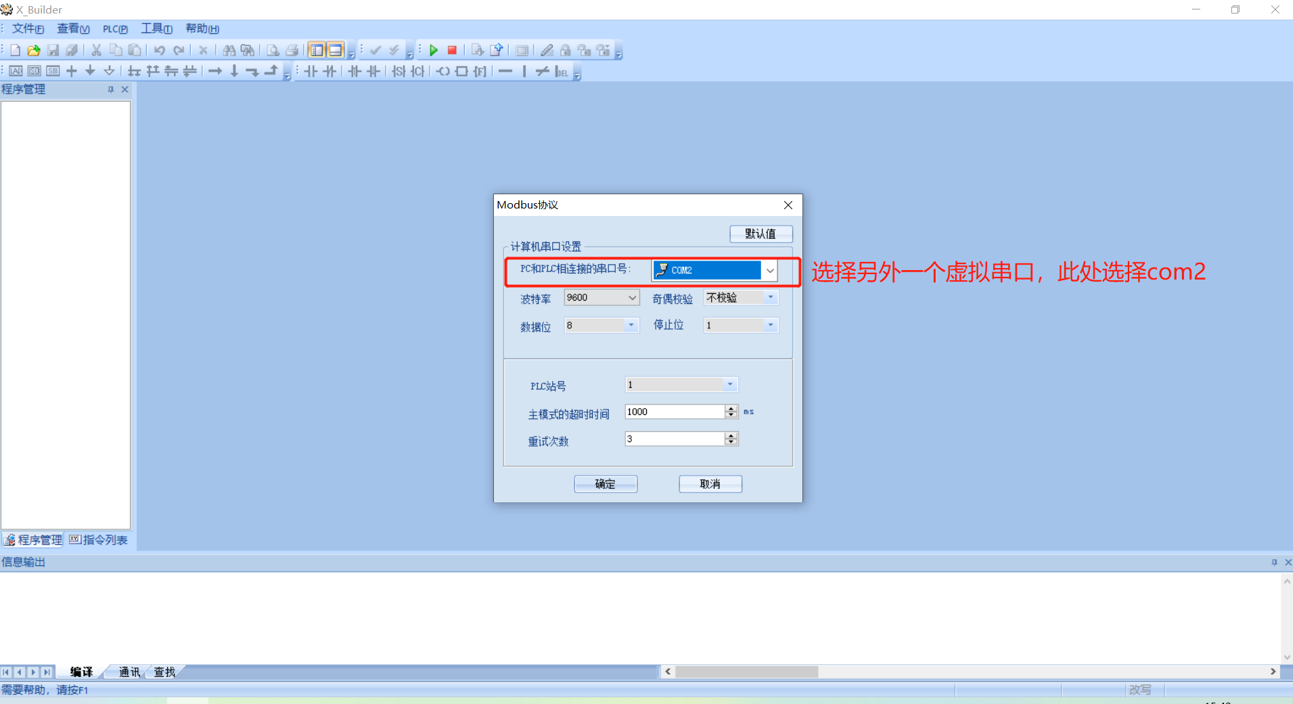Open the 文件 menu
The image size is (1293, 704).
tap(27, 29)
